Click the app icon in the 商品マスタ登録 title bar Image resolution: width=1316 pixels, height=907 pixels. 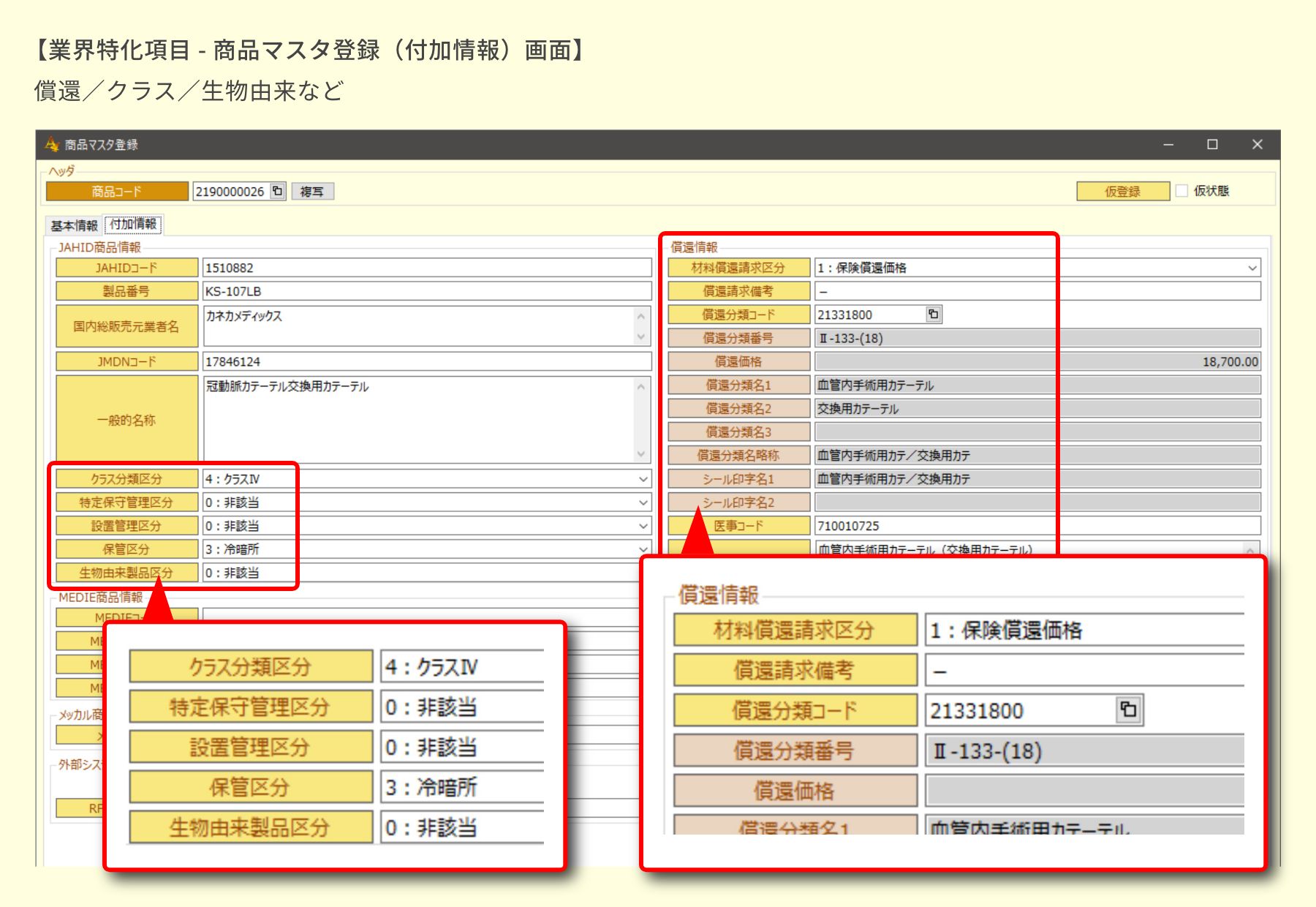(x=52, y=144)
